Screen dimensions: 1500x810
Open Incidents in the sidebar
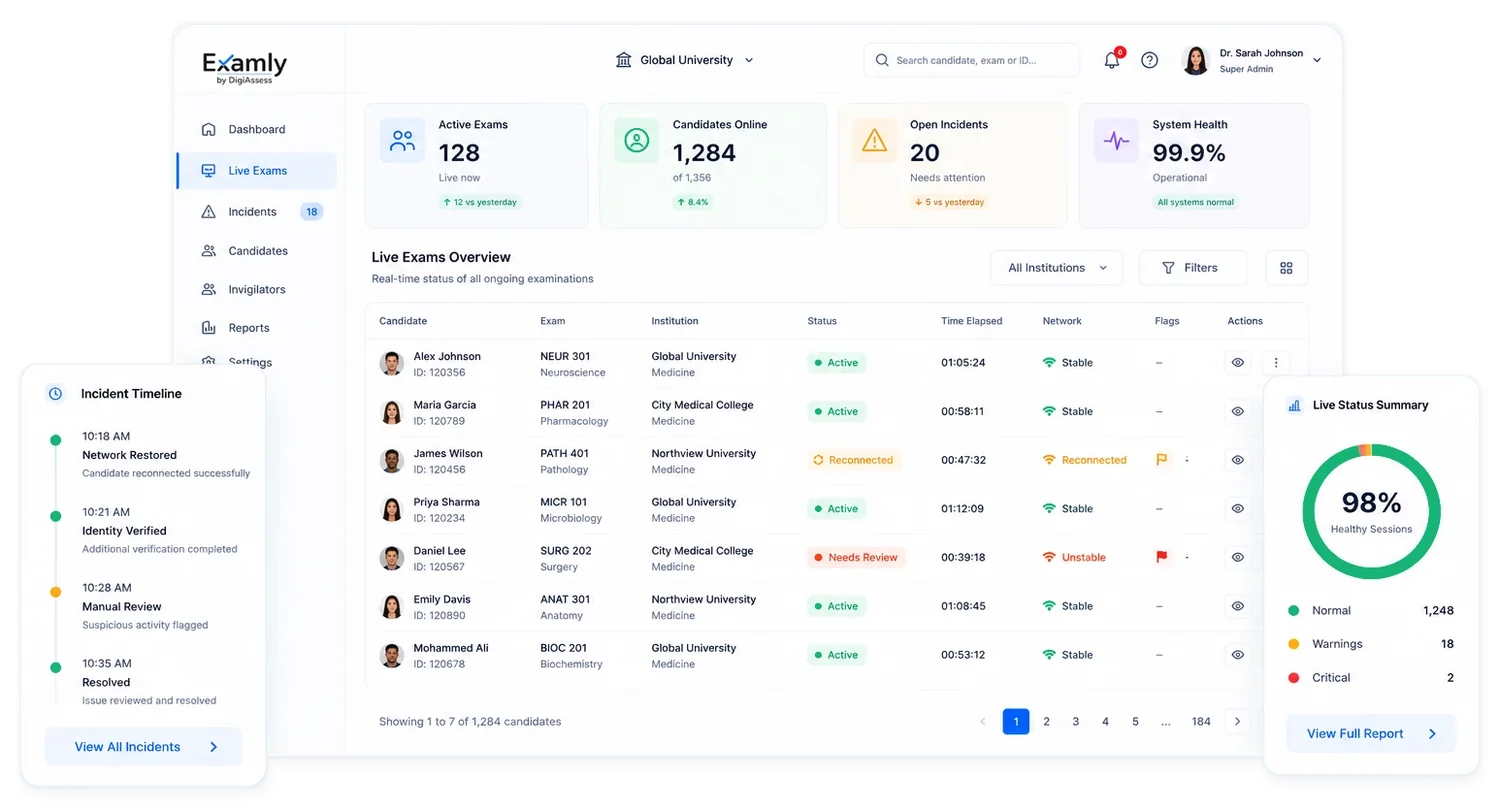[x=256, y=212]
